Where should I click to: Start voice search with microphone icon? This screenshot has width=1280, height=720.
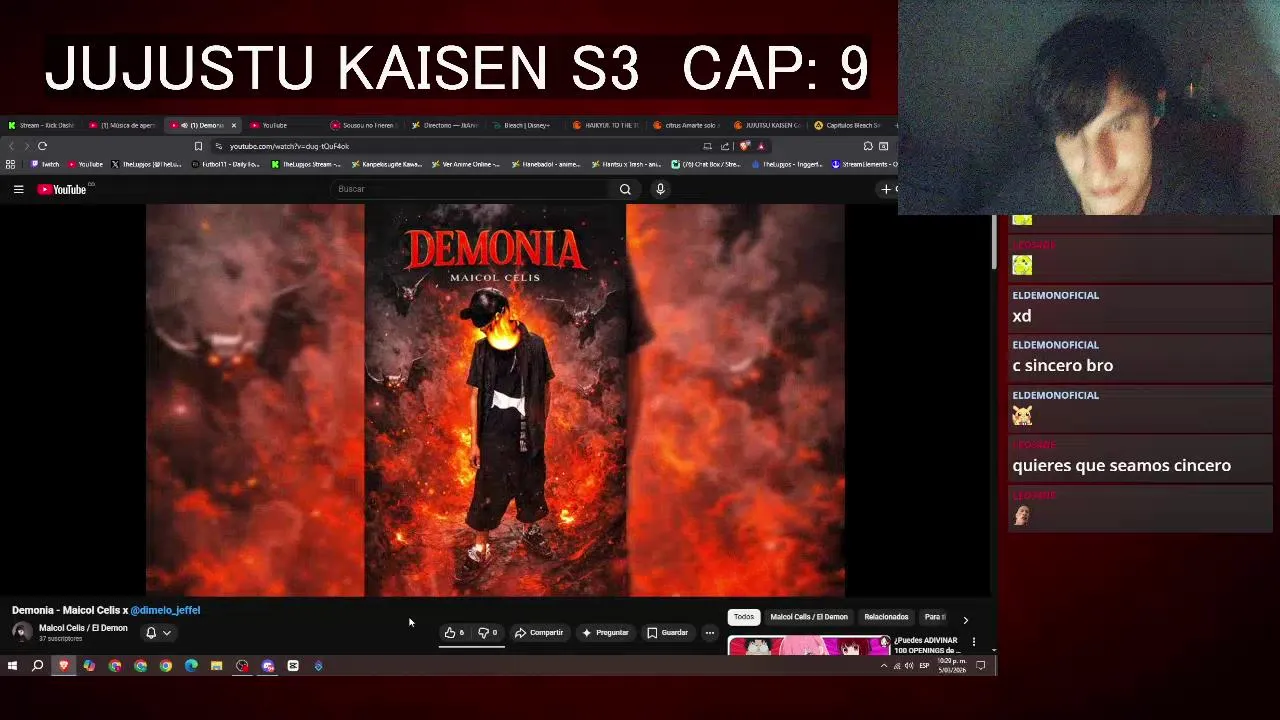click(660, 189)
